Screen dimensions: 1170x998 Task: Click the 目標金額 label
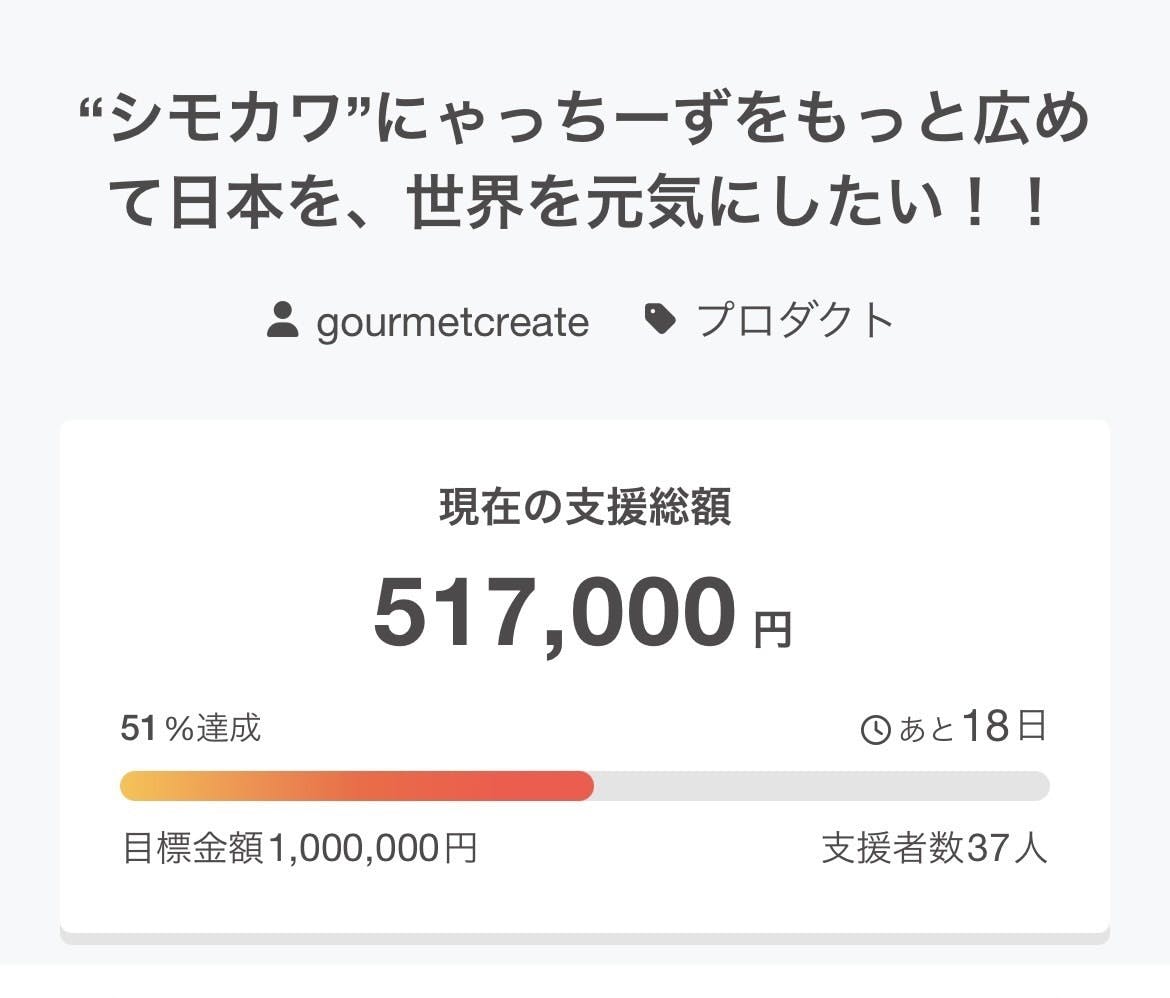pos(193,849)
